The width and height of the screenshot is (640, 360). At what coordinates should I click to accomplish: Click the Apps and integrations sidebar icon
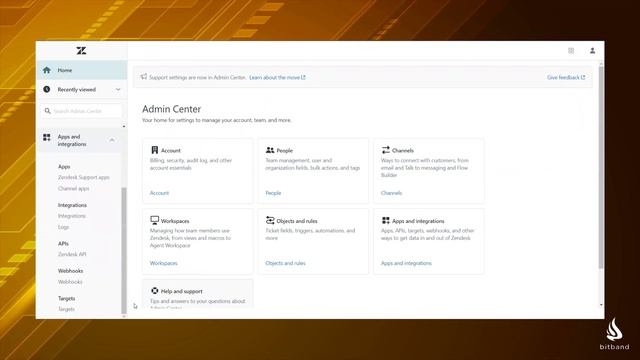[47, 138]
